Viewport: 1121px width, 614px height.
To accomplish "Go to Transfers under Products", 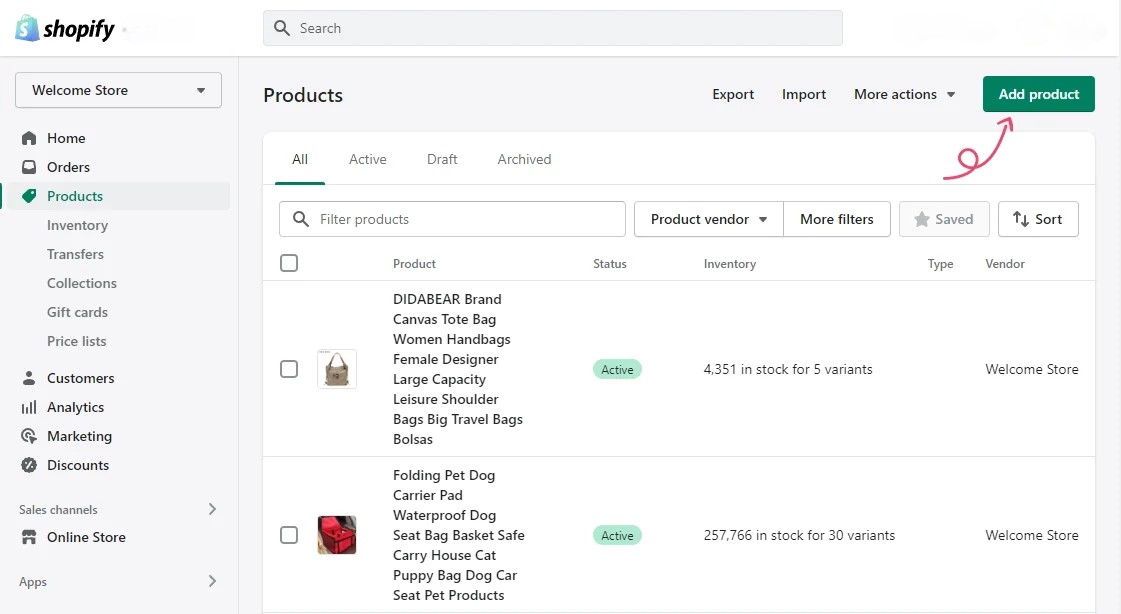I will 75,254.
